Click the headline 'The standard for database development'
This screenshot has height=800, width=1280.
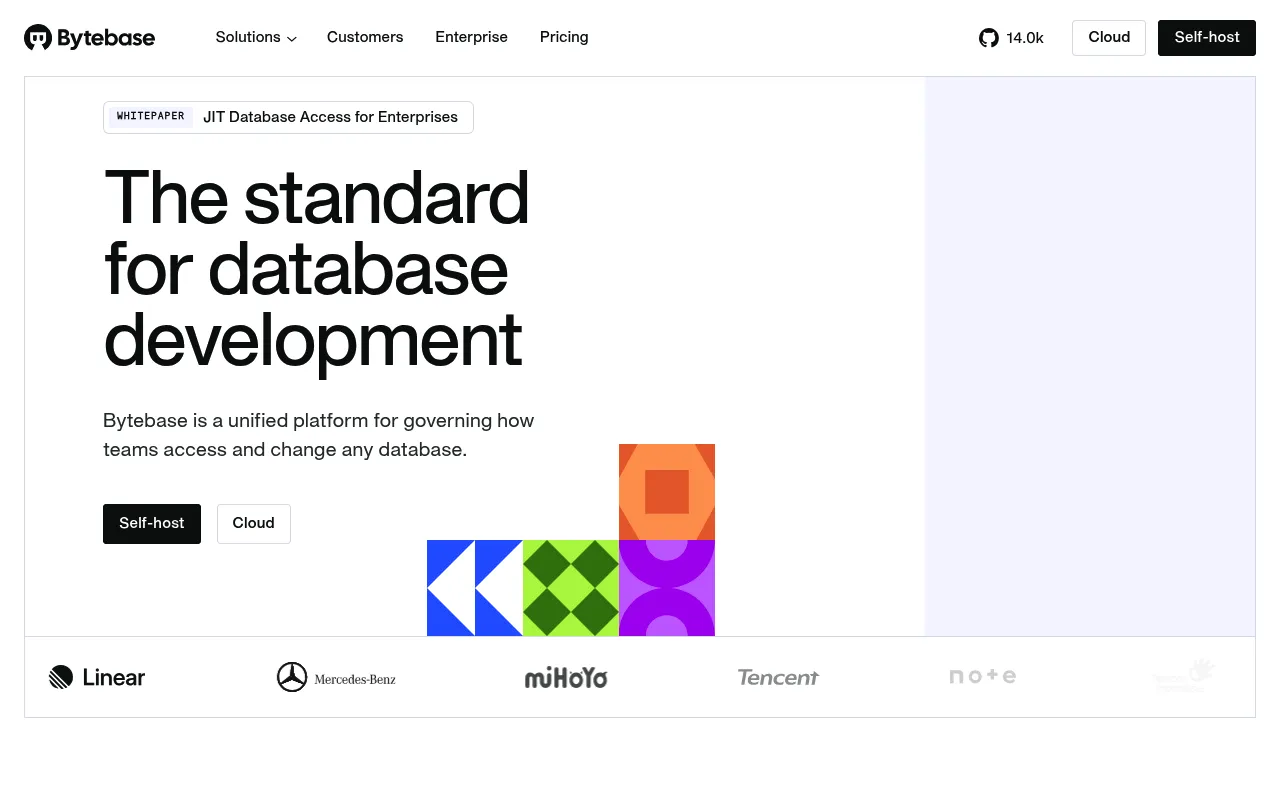tap(317, 268)
